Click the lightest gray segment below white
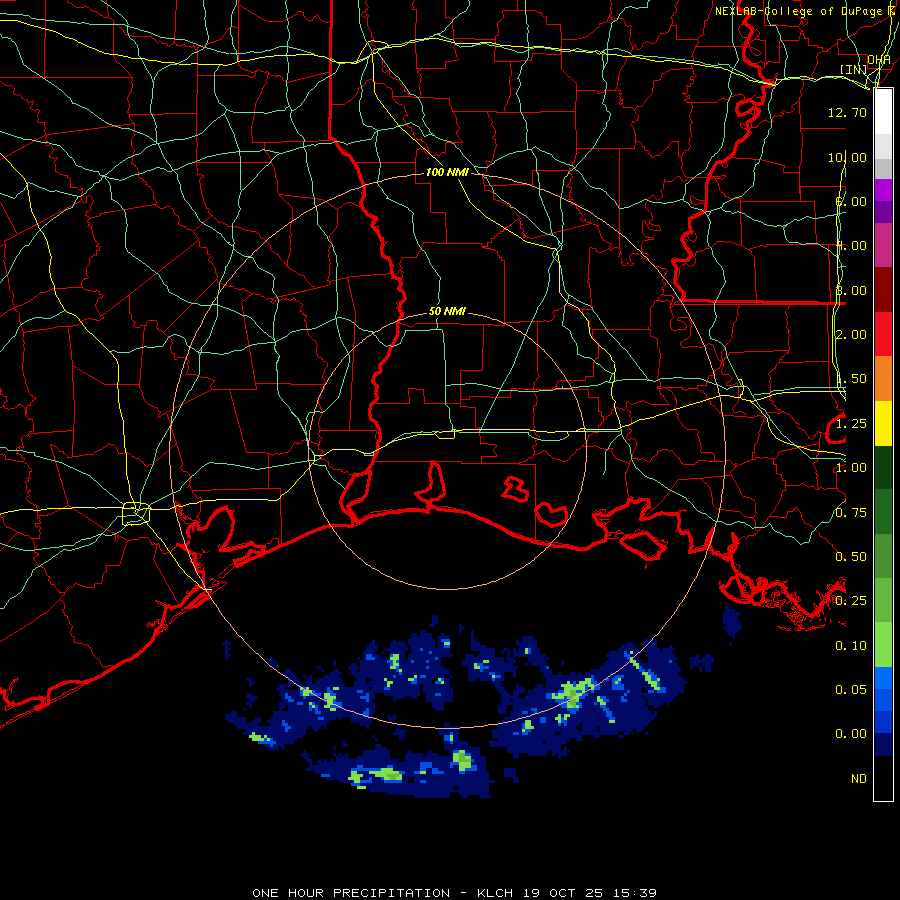This screenshot has height=900, width=900. tap(883, 146)
